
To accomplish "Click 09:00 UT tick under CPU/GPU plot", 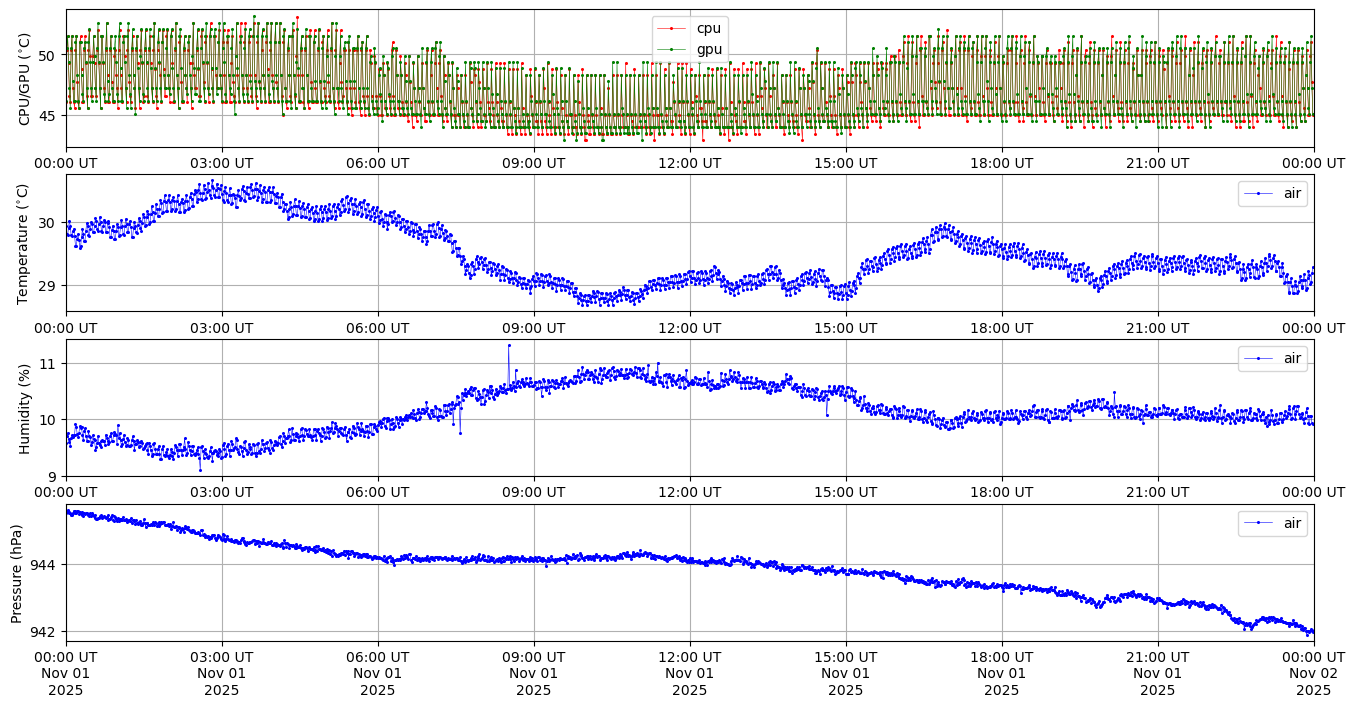I will pos(533,163).
